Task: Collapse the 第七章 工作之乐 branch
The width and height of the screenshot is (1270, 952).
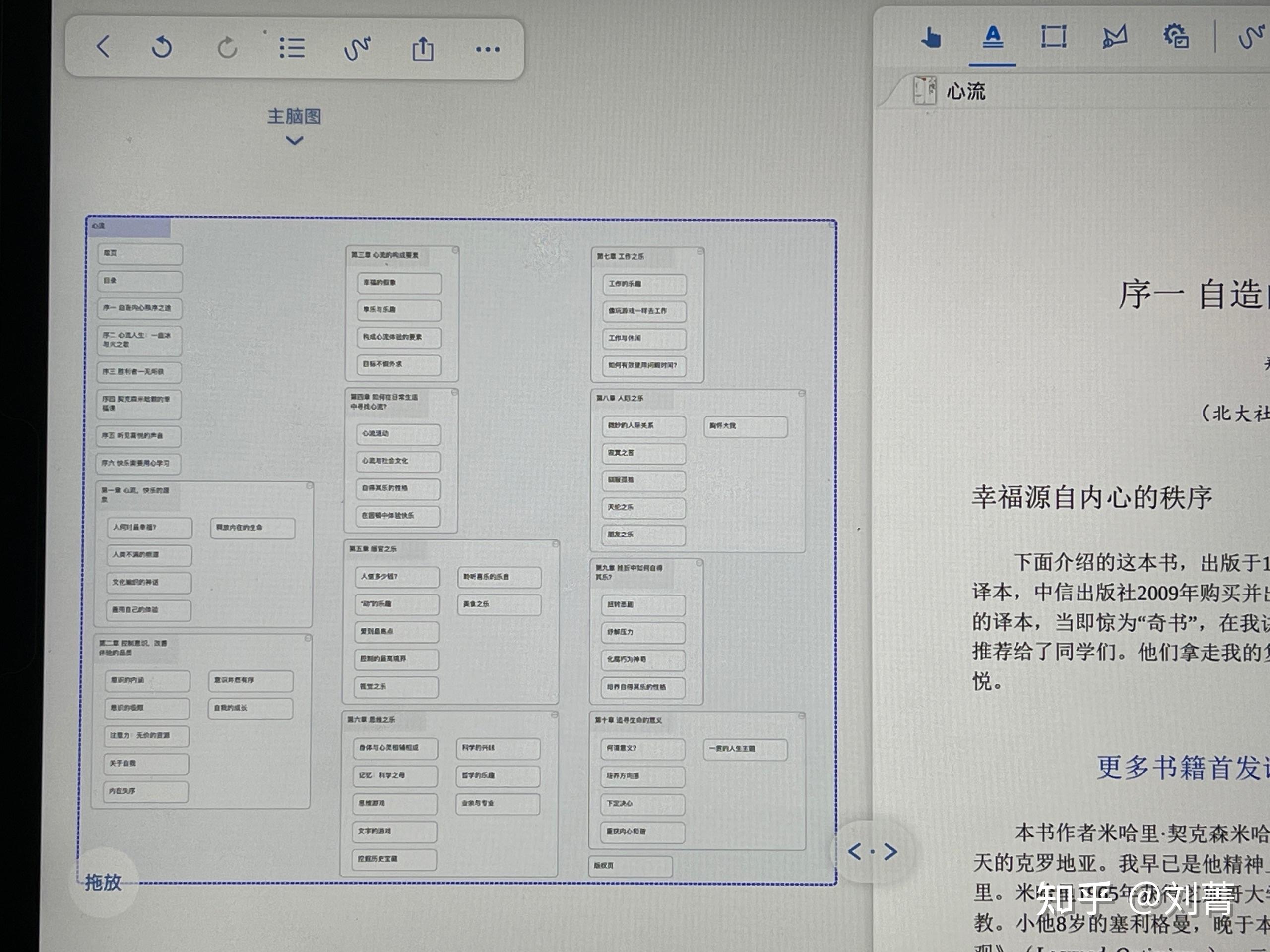Action: click(x=700, y=250)
